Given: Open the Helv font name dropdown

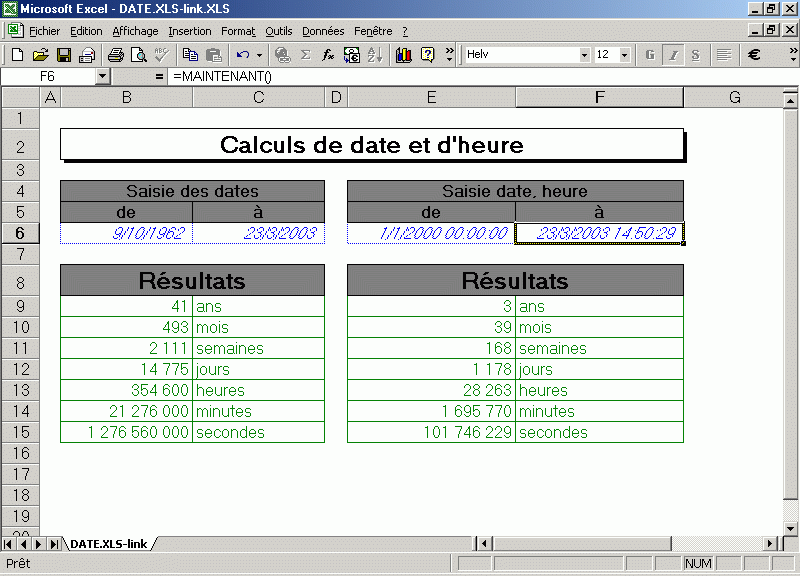Looking at the screenshot, I should click(584, 55).
